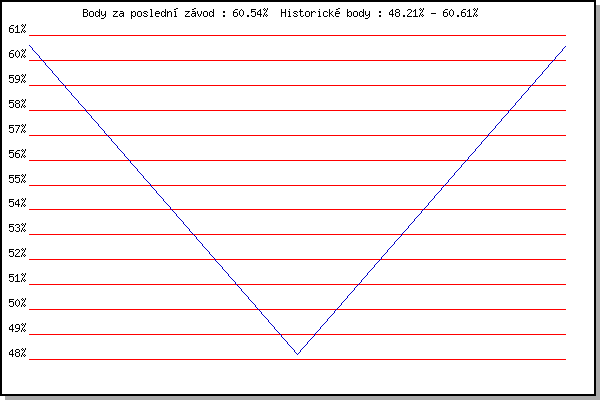Click the 55% y-axis label
Viewport: 600px width, 400px height.
[17, 179]
